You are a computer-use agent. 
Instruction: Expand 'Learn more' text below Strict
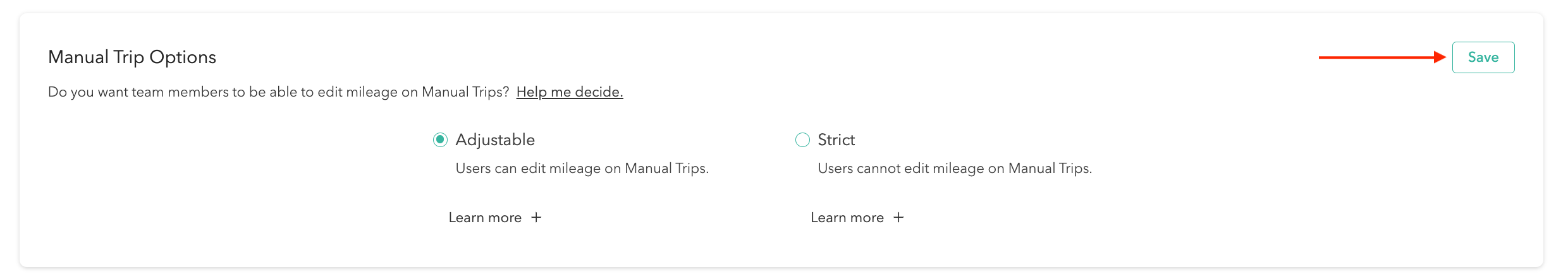(847, 218)
